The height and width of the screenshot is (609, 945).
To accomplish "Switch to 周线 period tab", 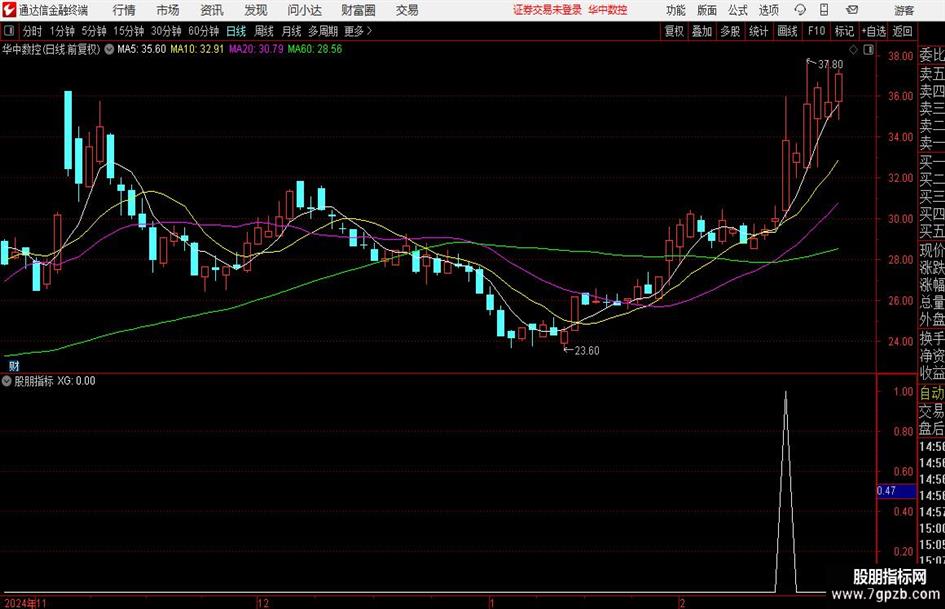I will 264,31.
